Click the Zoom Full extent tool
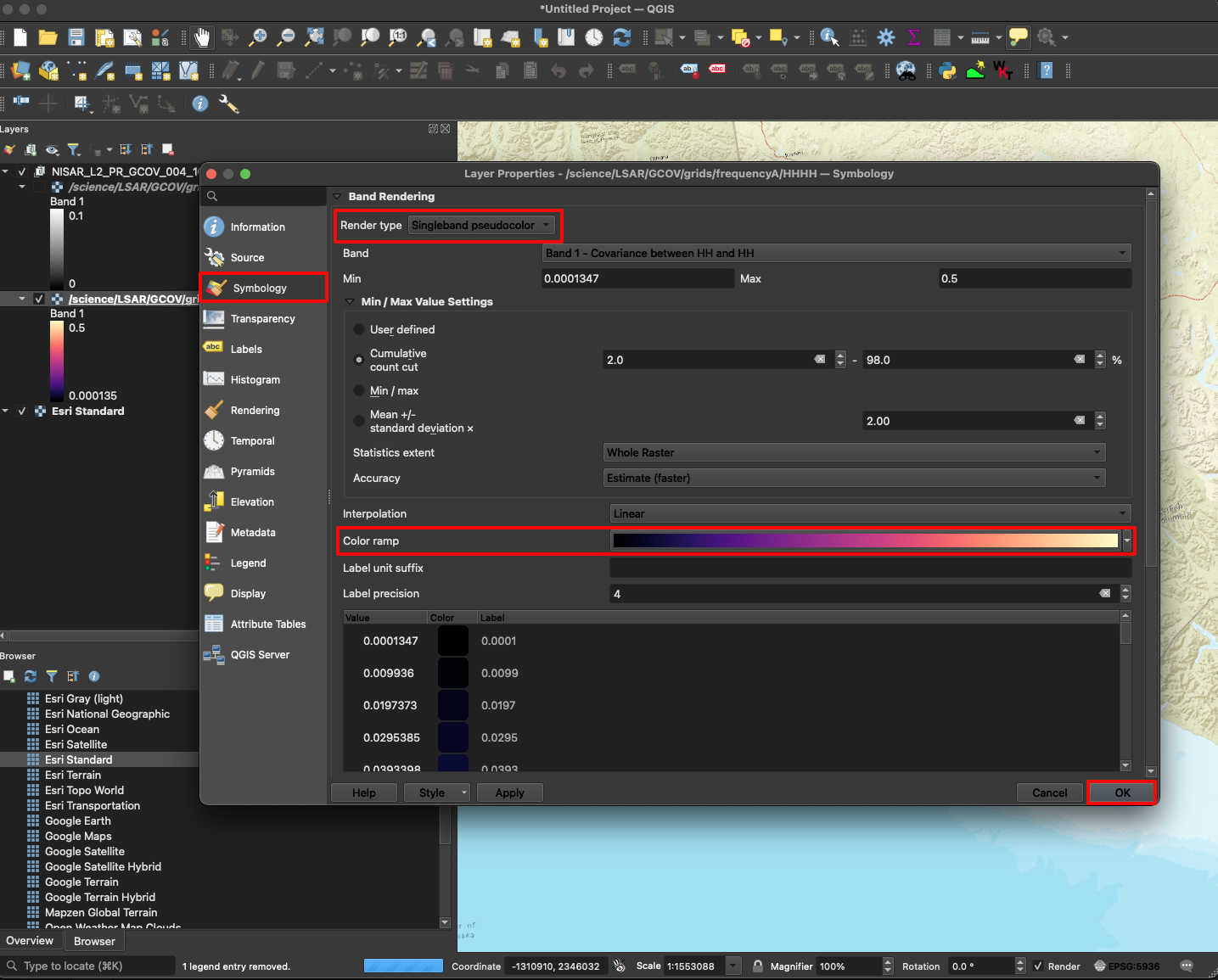 [314, 37]
